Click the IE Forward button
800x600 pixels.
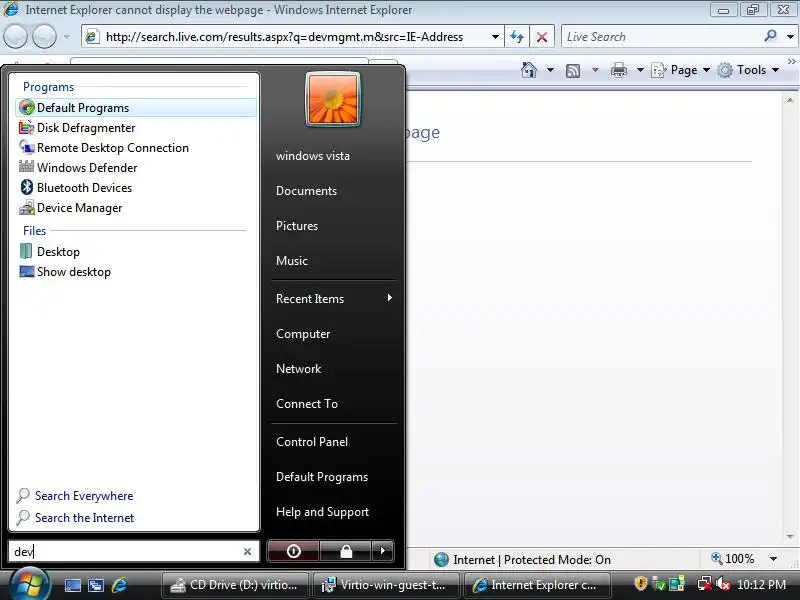pyautogui.click(x=44, y=36)
